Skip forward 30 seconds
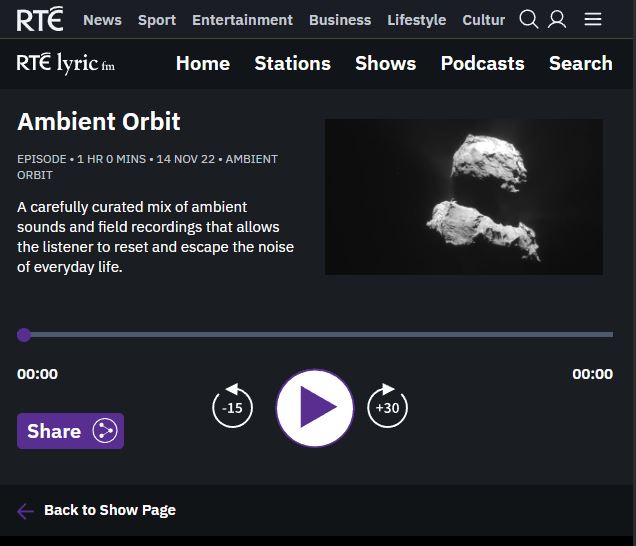The width and height of the screenshot is (636, 546). [x=387, y=407]
